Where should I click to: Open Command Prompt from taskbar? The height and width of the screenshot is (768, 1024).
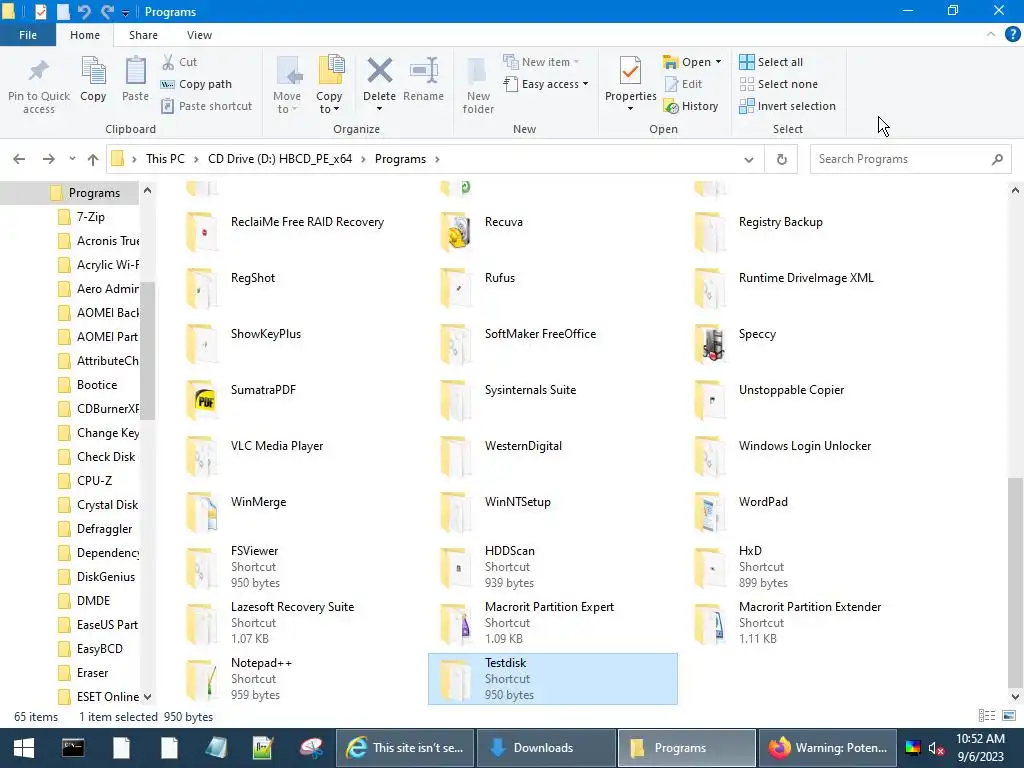click(x=72, y=748)
